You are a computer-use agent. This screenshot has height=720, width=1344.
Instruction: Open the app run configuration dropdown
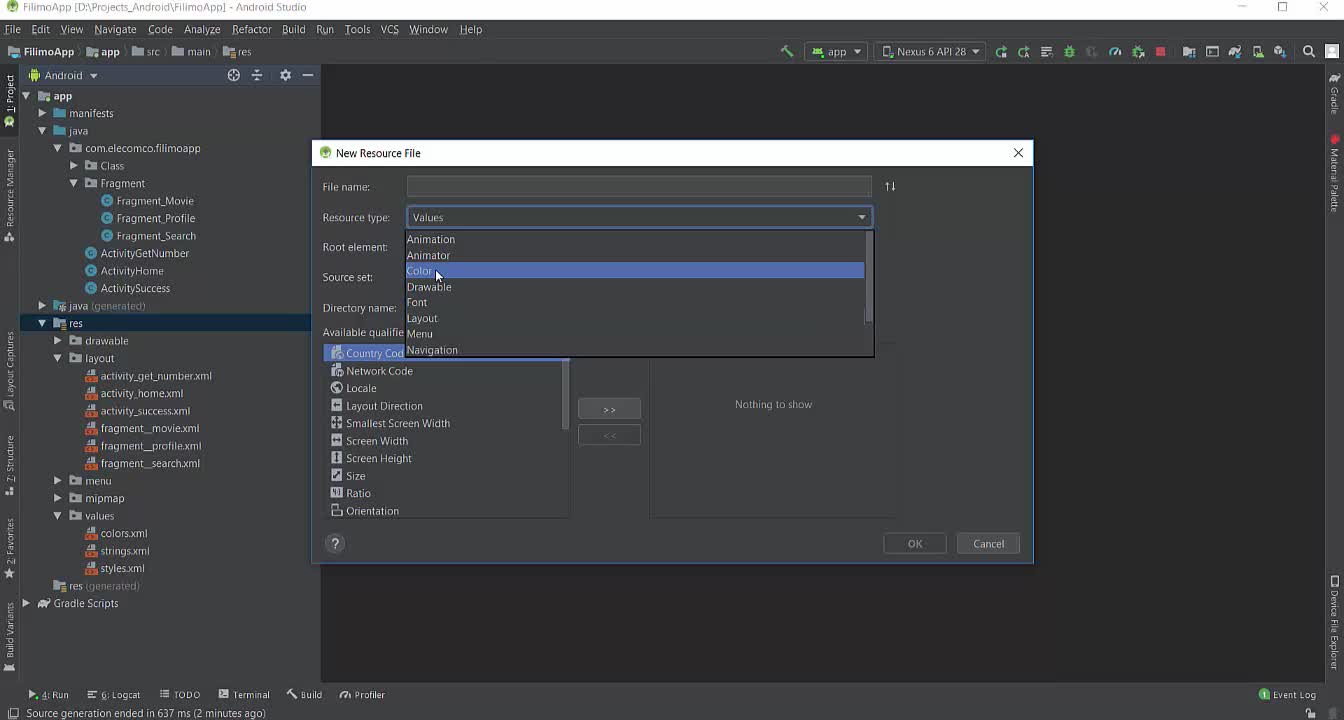tap(837, 52)
